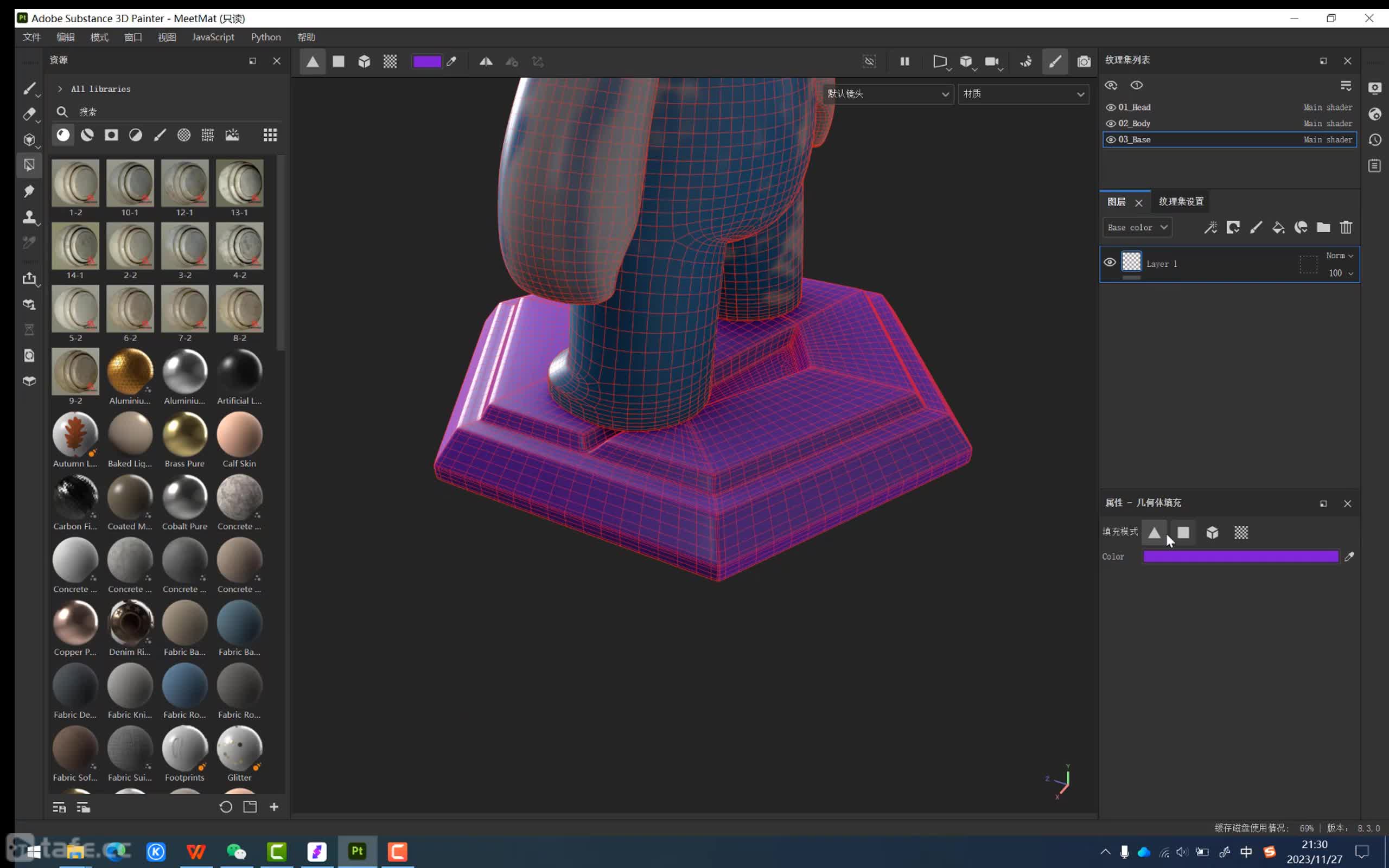Open the camera settings icon in viewport toolbar
Screen dimensions: 1389x868
tap(992, 61)
